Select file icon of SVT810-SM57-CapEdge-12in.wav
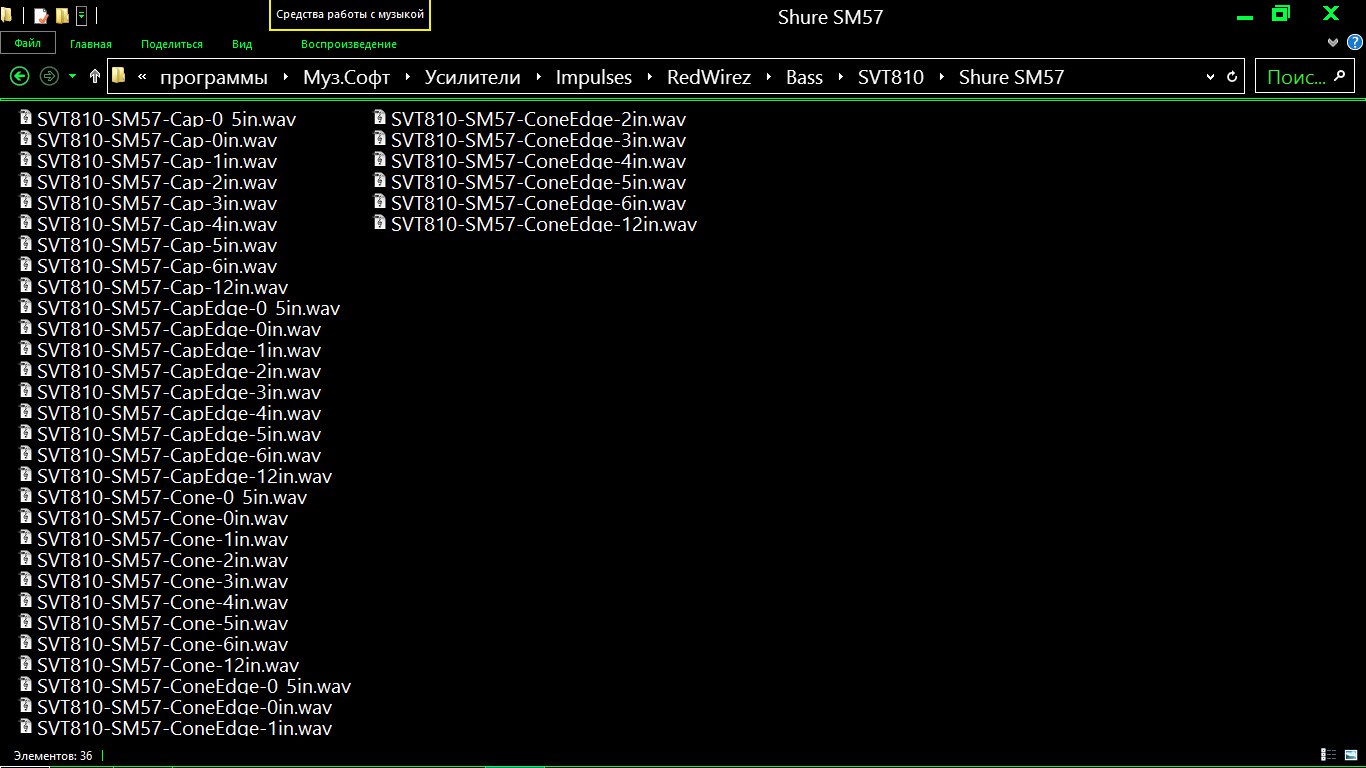 26,475
